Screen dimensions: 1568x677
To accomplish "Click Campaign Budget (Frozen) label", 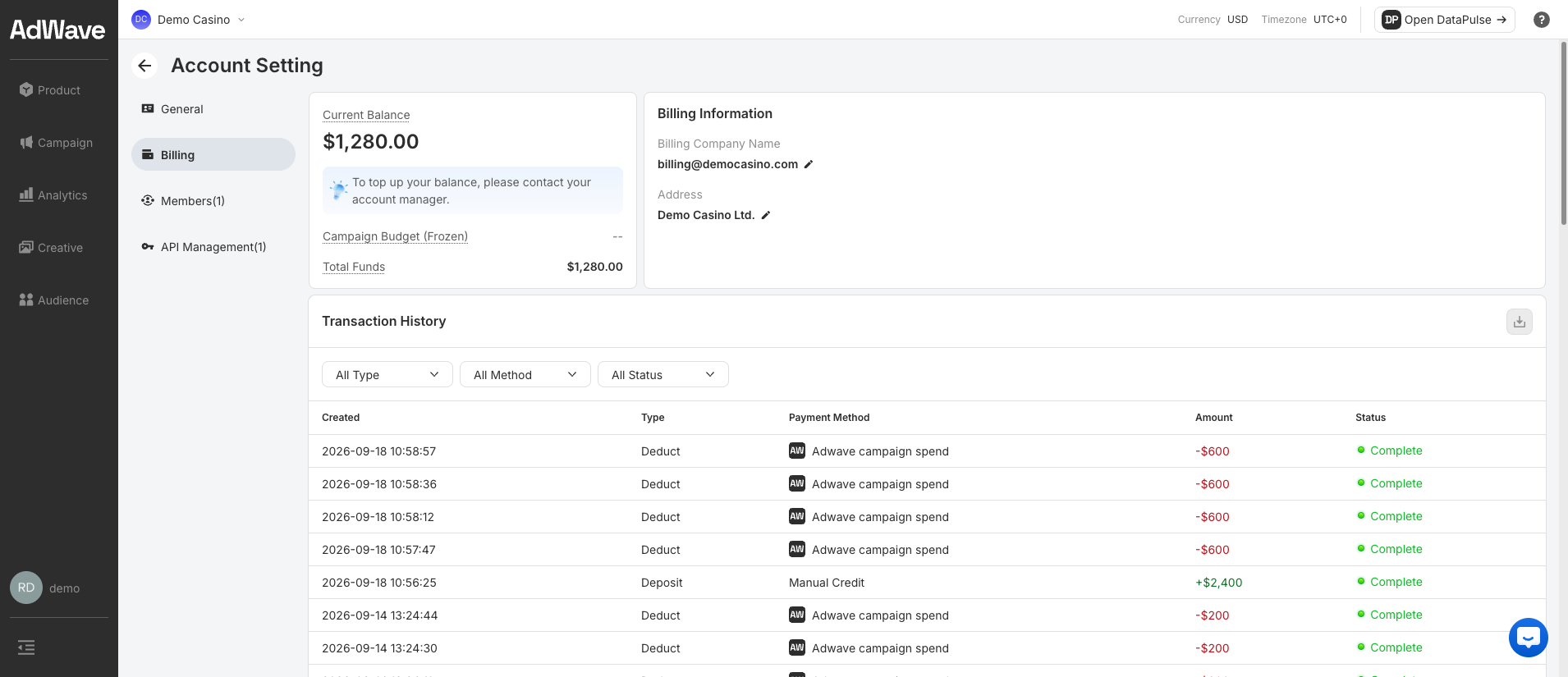I will point(395,236).
